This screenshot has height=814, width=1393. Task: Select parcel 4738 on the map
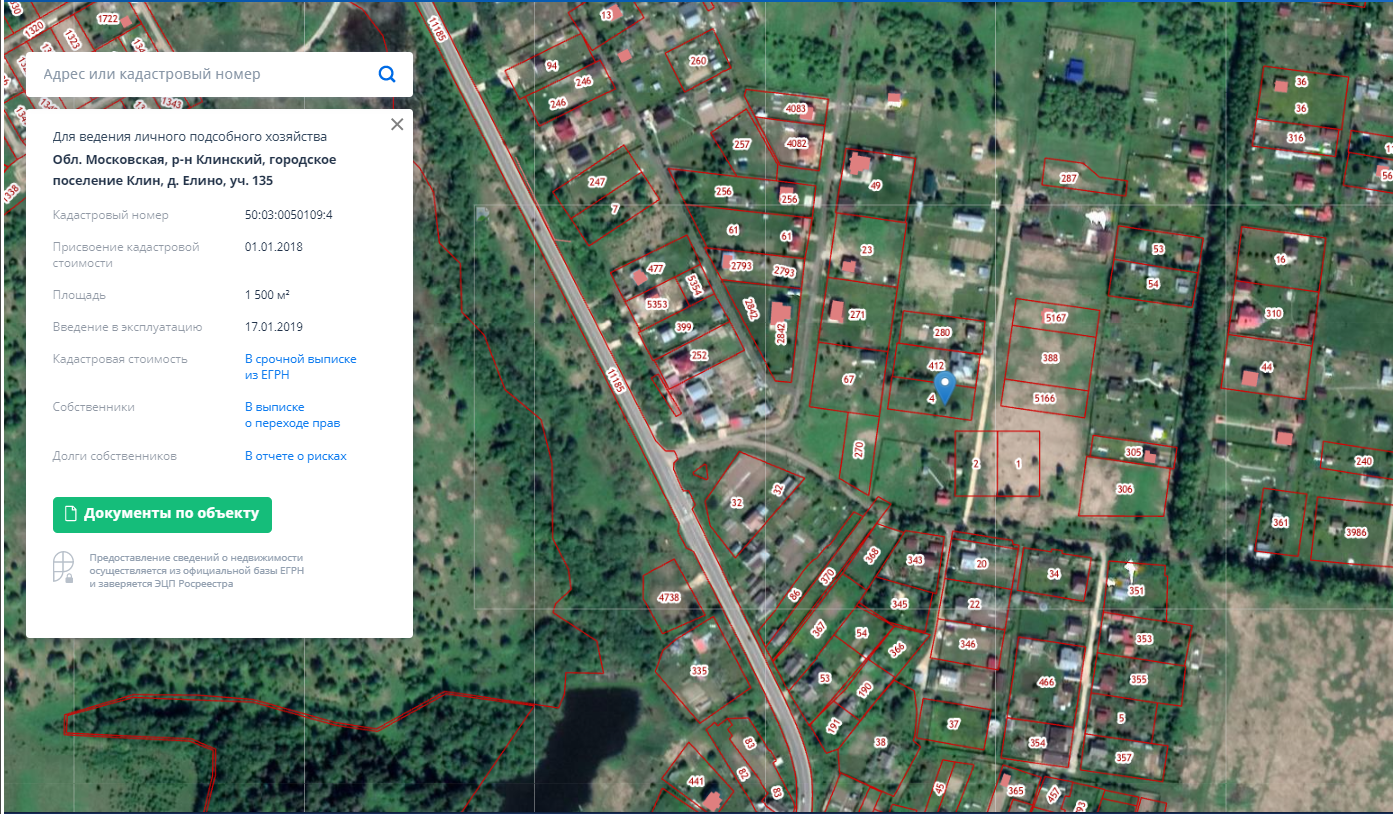pyautogui.click(x=669, y=597)
